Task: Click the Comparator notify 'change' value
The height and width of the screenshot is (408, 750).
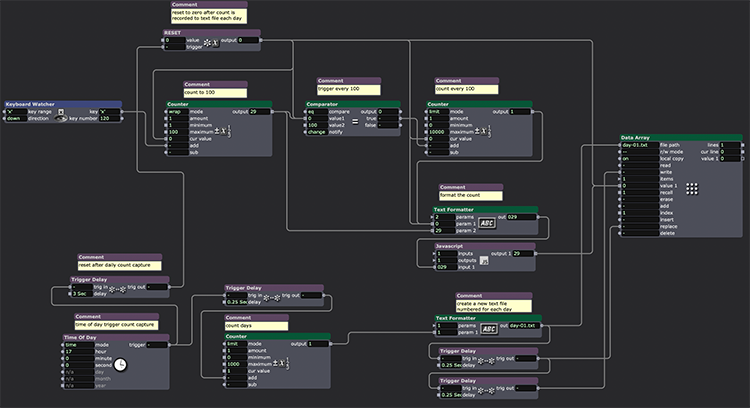Action: 316,132
